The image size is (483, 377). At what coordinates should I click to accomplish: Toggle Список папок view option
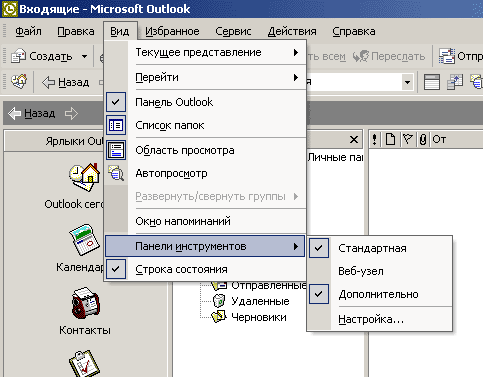pyautogui.click(x=205, y=125)
